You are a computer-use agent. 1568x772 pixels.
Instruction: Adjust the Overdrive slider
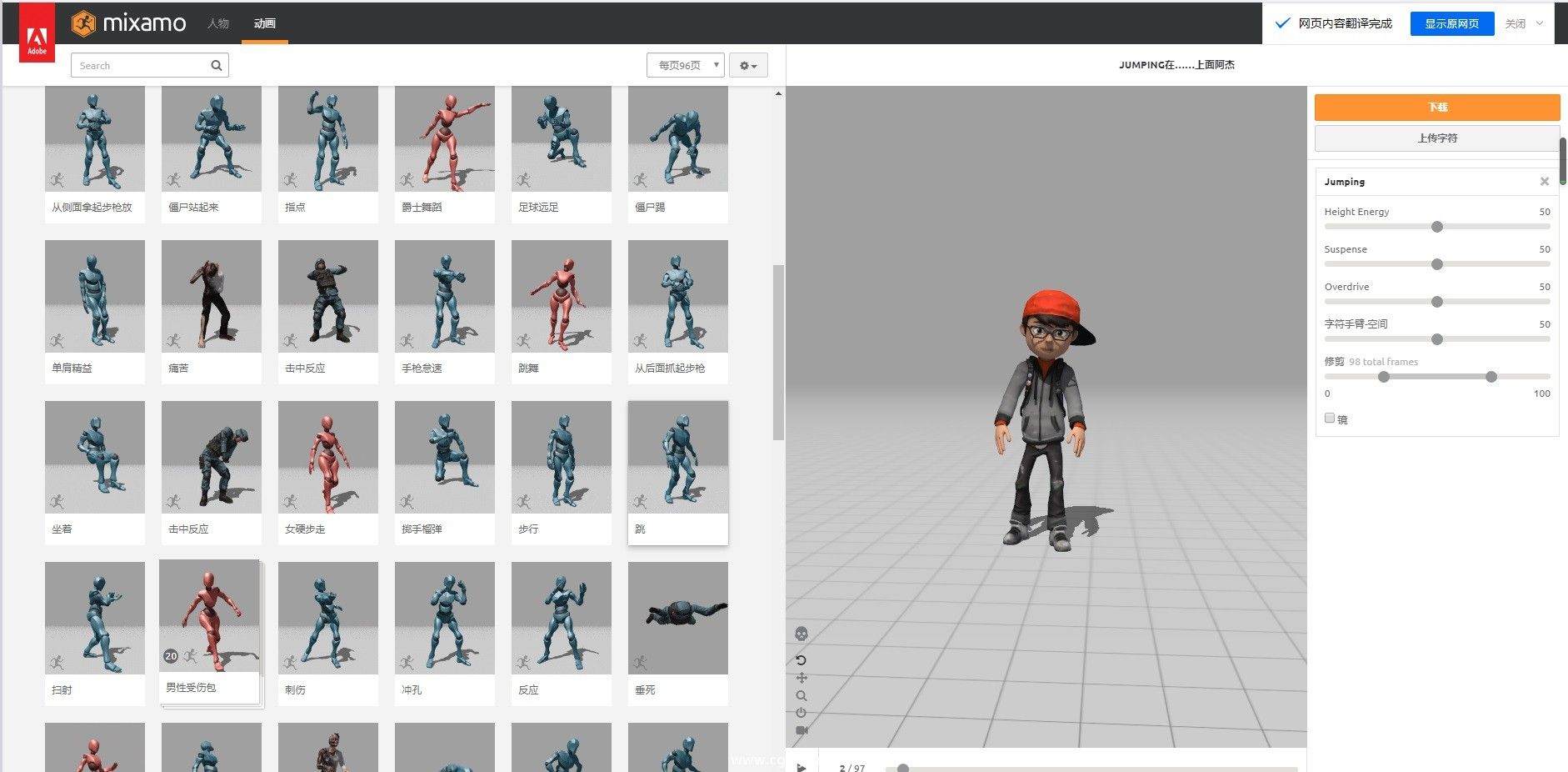pyautogui.click(x=1437, y=302)
